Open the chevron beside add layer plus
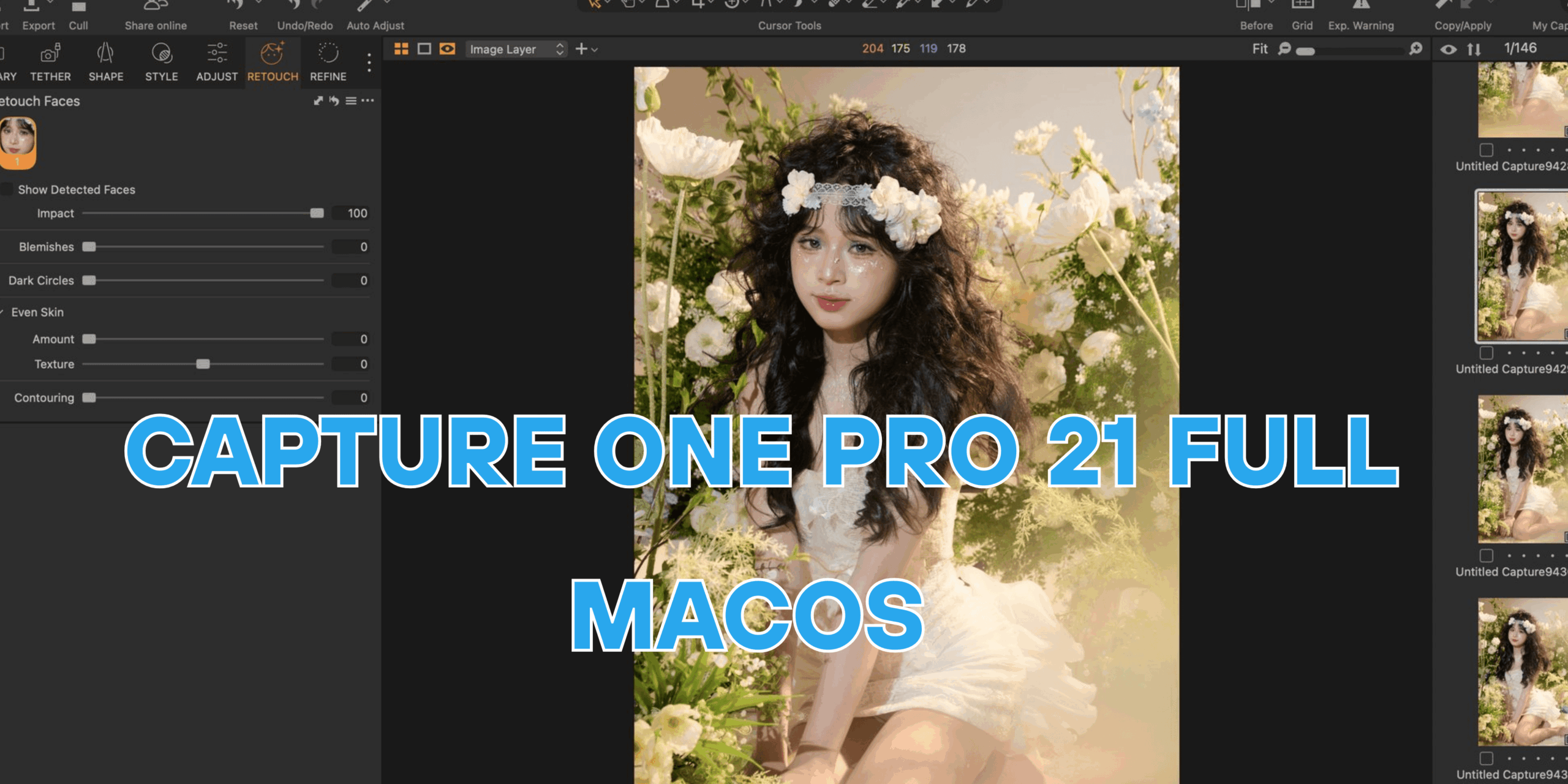Screen dimensions: 1568x784 594,50
